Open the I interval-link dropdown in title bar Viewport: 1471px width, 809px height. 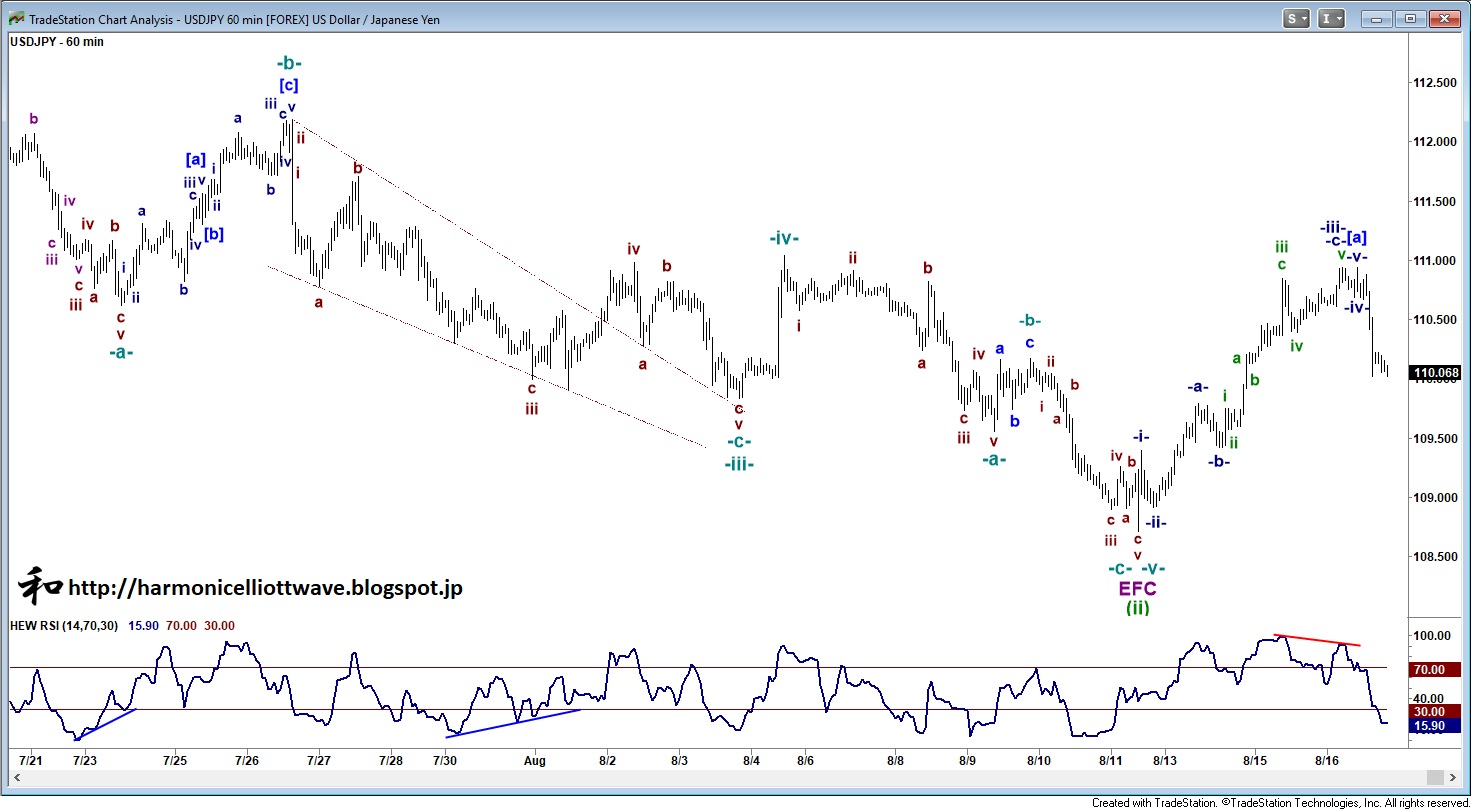pyautogui.click(x=1332, y=18)
